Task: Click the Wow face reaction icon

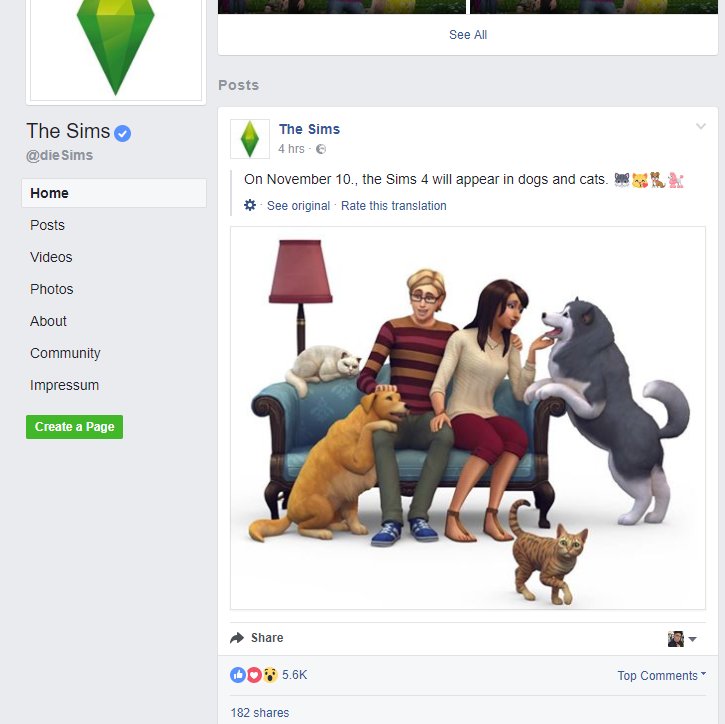Action: pyautogui.click(x=270, y=675)
